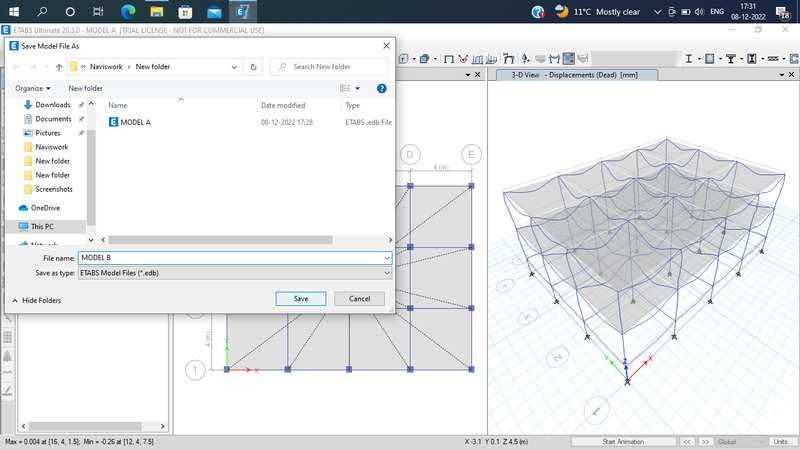800x450 pixels.
Task: Click the highlighted display toolbar icon
Action: pos(568,59)
